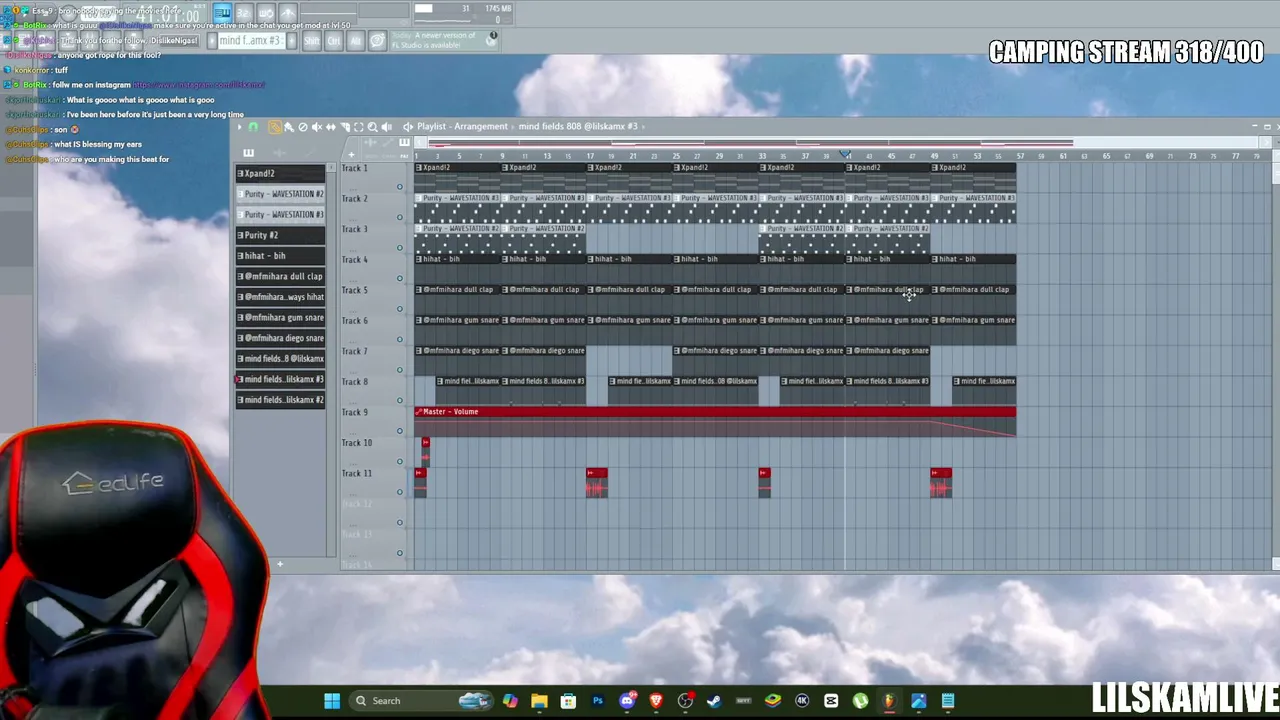Mute Track 2 using its green dot
Image resolution: width=1280 pixels, height=720 pixels.
[x=400, y=217]
